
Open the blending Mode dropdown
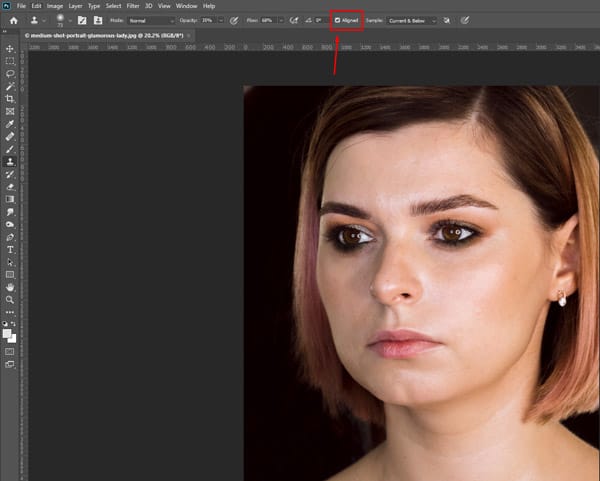click(x=151, y=21)
